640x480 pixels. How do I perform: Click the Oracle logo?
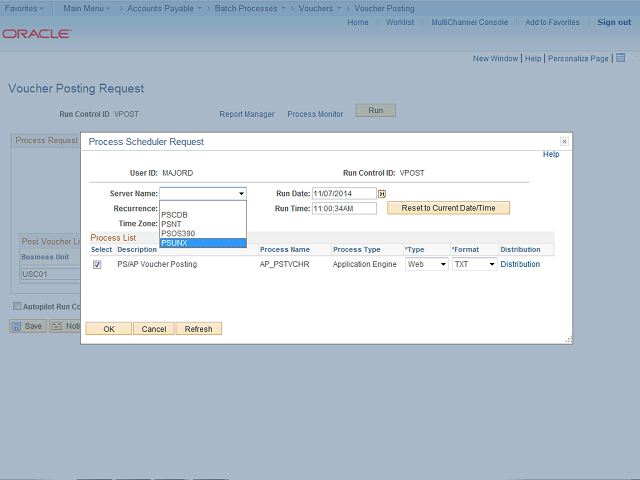pyautogui.click(x=37, y=33)
